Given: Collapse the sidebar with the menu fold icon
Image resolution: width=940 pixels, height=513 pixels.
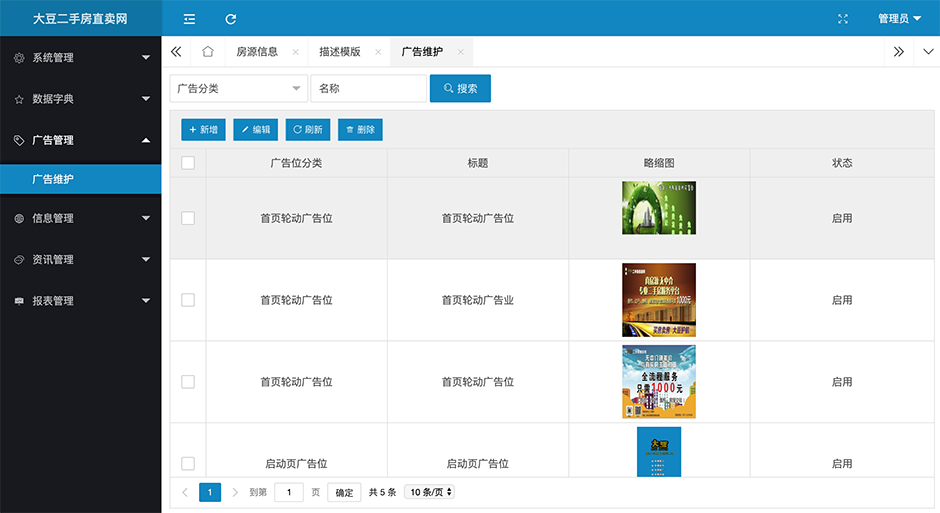Looking at the screenshot, I should point(190,19).
